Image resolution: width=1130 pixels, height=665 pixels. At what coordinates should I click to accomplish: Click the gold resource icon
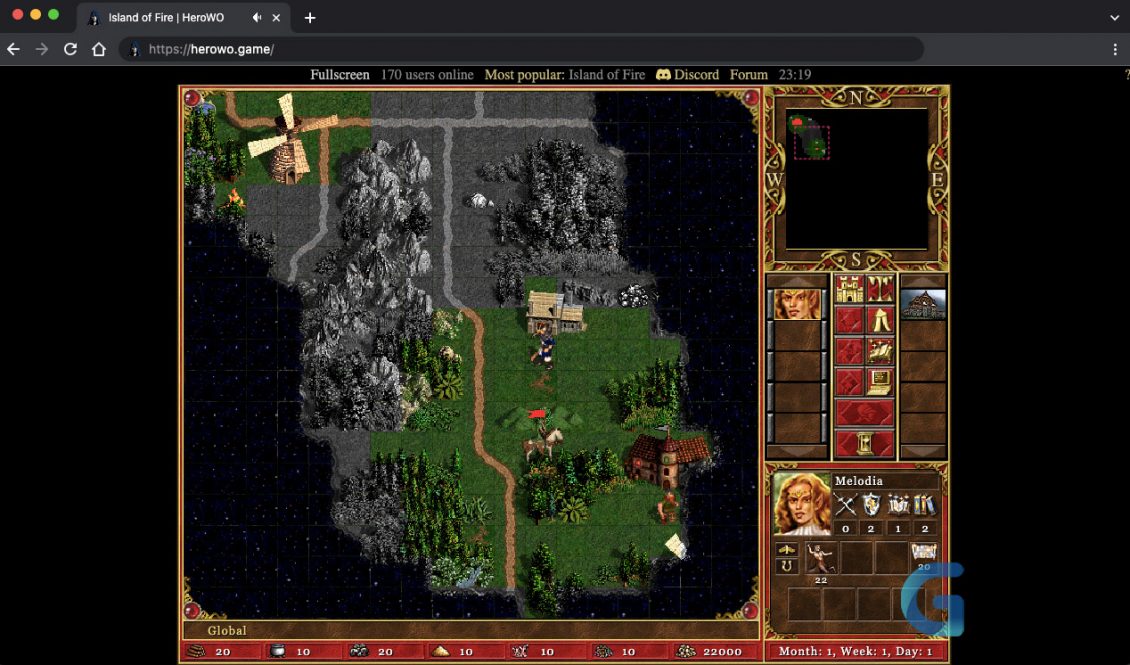(685, 651)
